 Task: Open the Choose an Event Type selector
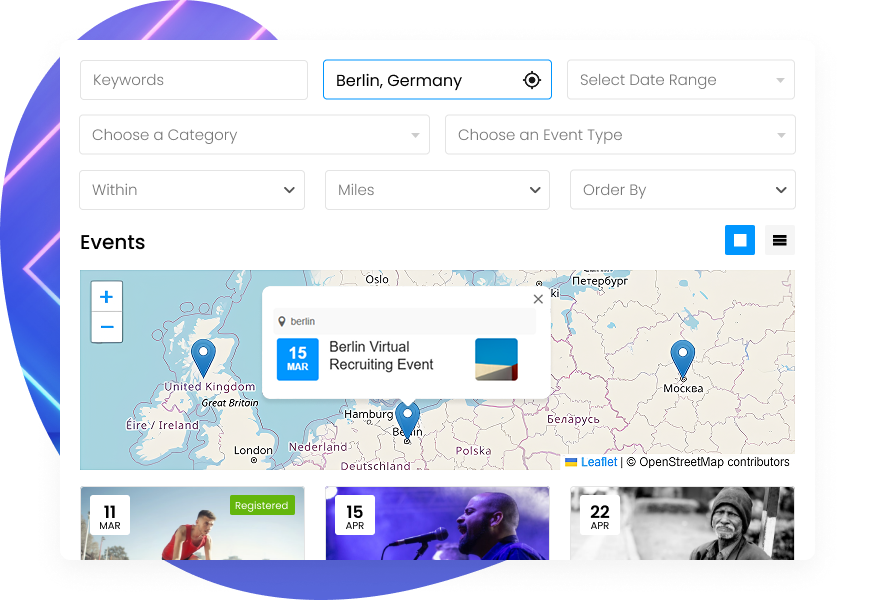[x=620, y=135]
